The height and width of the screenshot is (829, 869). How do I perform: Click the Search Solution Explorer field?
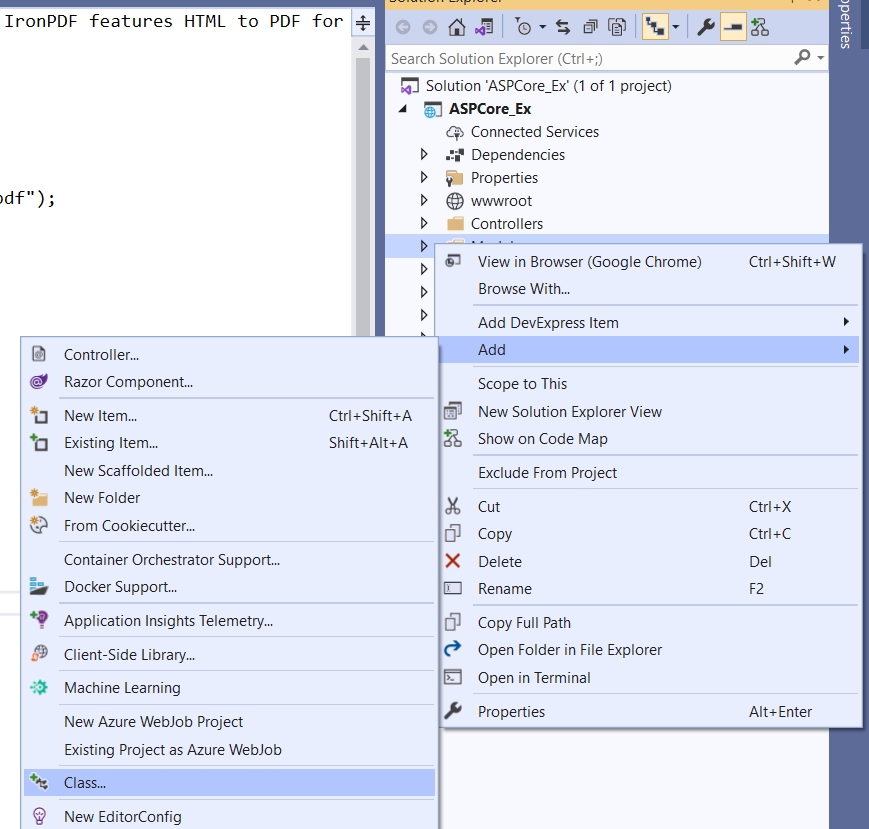(x=590, y=59)
